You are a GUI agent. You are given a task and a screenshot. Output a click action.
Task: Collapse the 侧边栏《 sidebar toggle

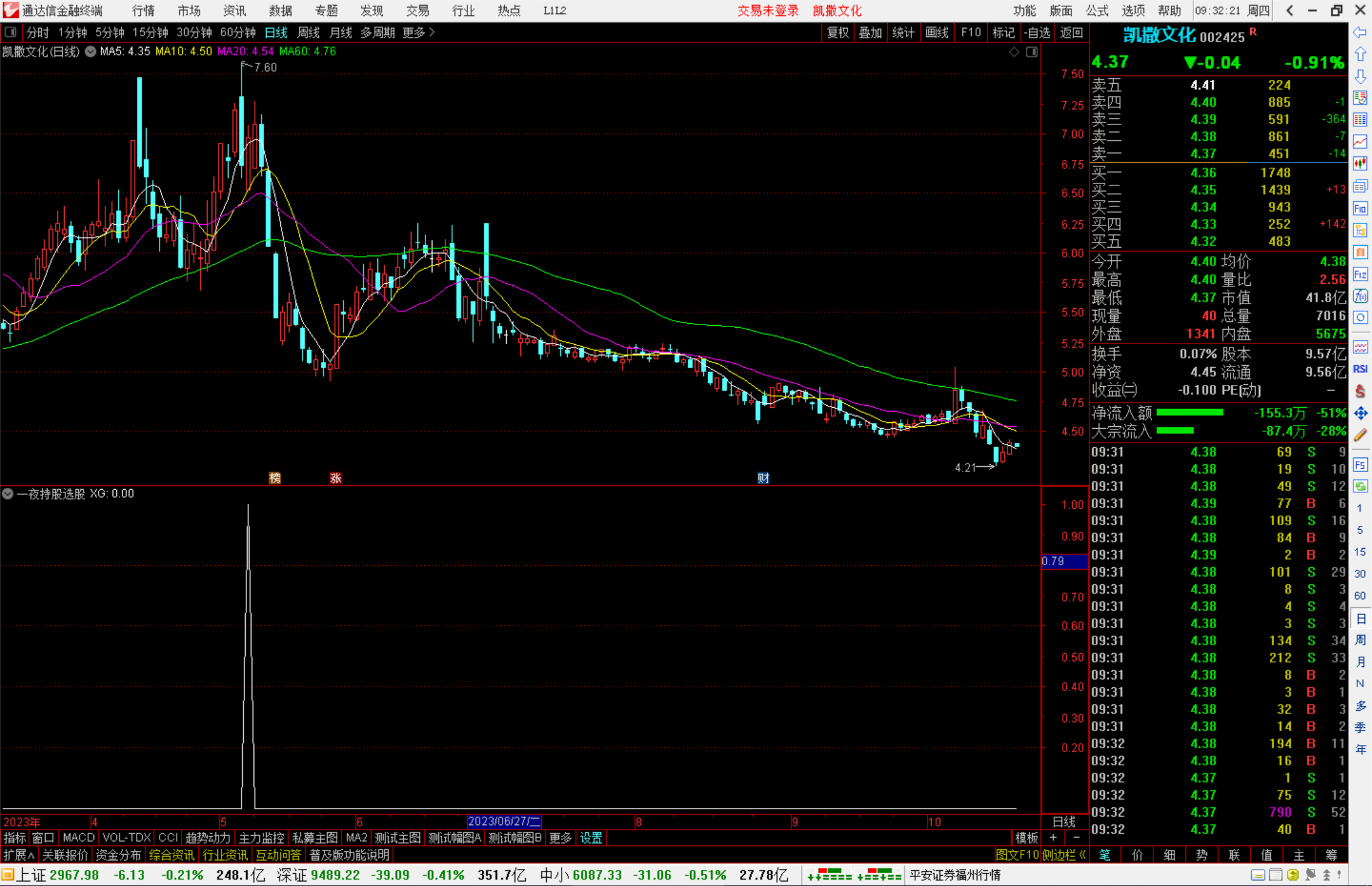[1064, 855]
